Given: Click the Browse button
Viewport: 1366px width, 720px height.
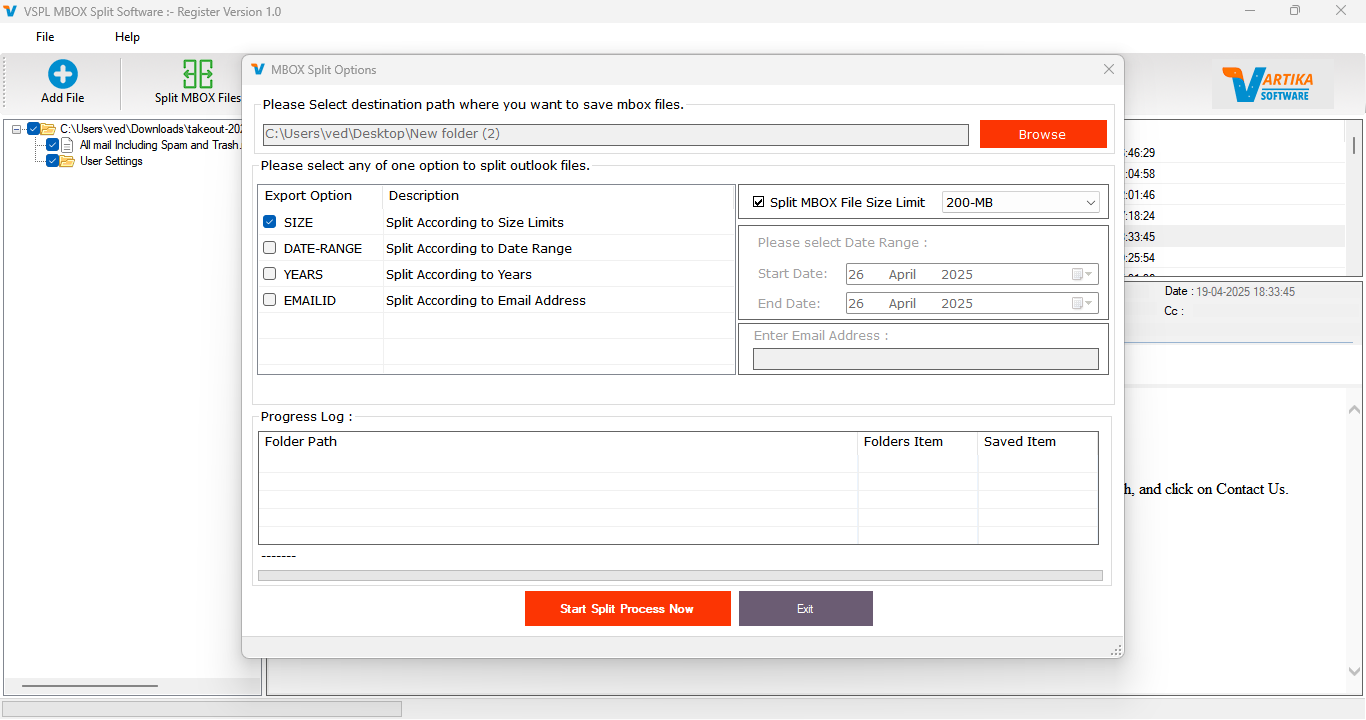Looking at the screenshot, I should [x=1043, y=134].
